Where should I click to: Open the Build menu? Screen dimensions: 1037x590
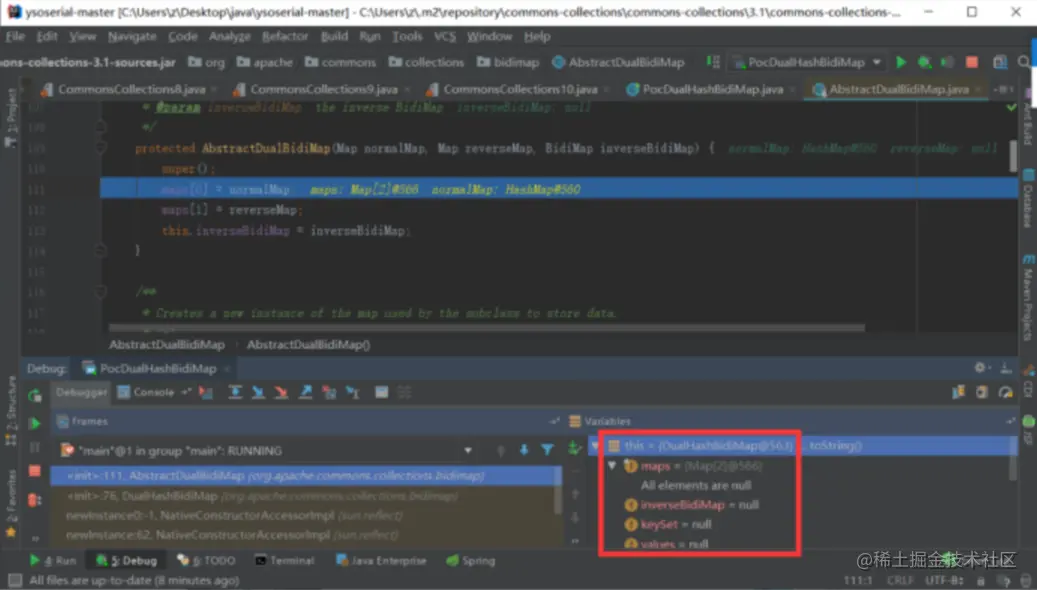tap(334, 36)
